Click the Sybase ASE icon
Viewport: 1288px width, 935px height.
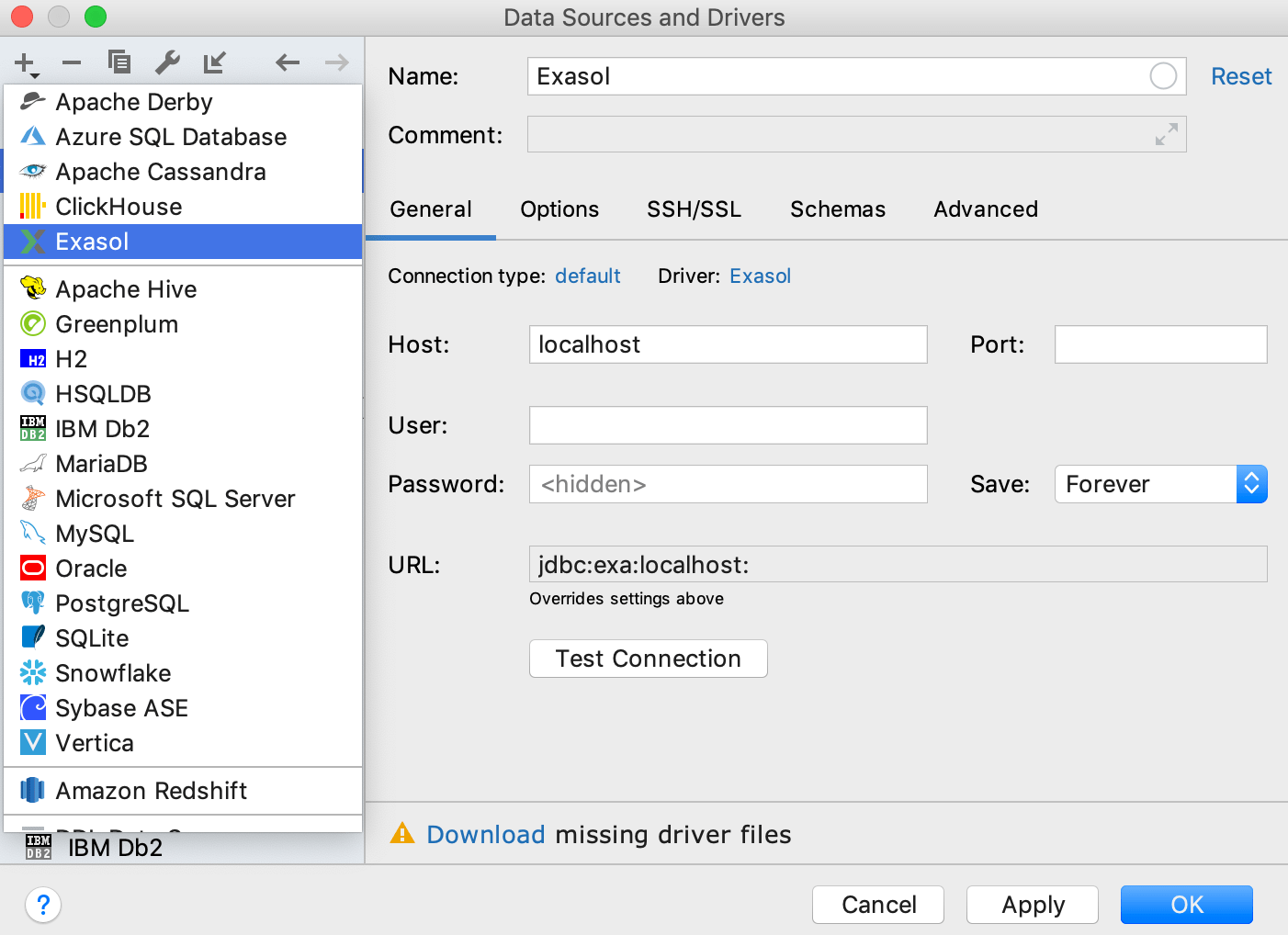[33, 708]
